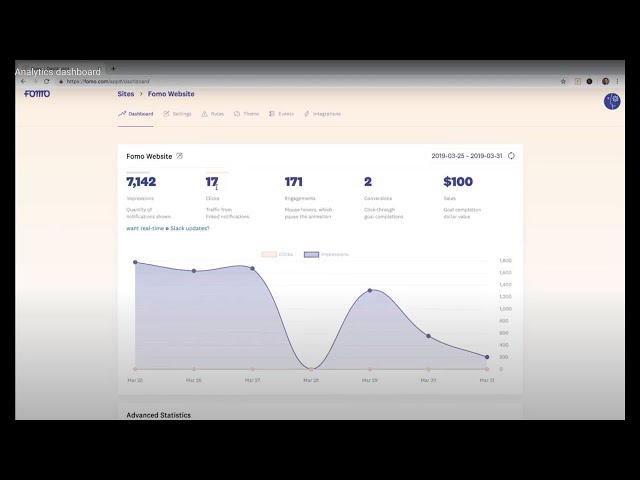This screenshot has width=640, height=480.
Task: Open the Events tab
Action: [281, 114]
